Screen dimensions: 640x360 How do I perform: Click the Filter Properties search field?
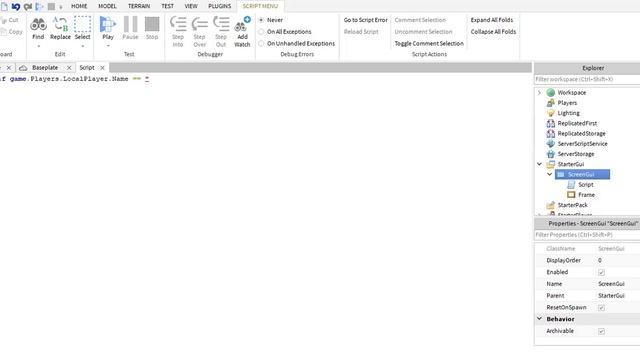click(587, 235)
